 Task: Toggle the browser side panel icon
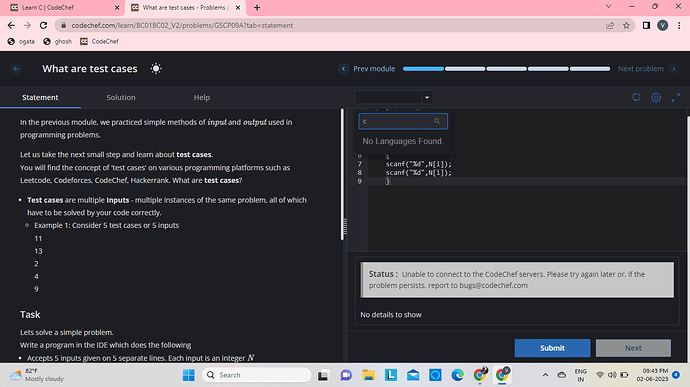pyautogui.click(x=646, y=26)
